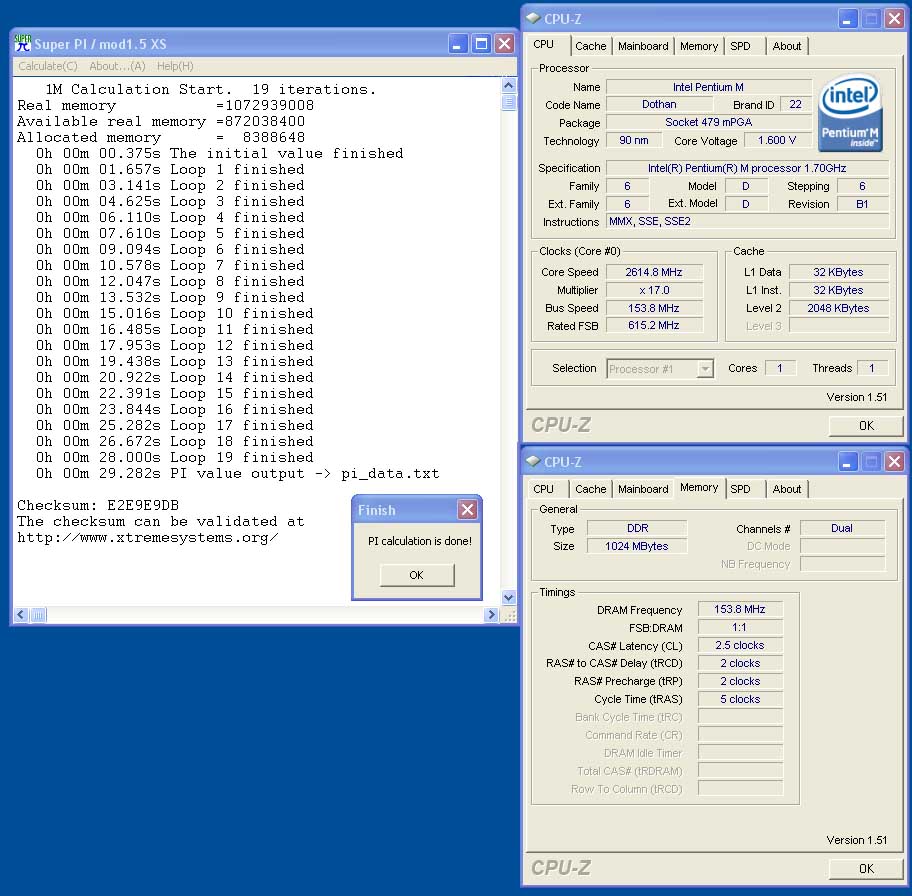The height and width of the screenshot is (896, 912).
Task: Click the scroll right arrow in Super PI
Action: (x=491, y=614)
